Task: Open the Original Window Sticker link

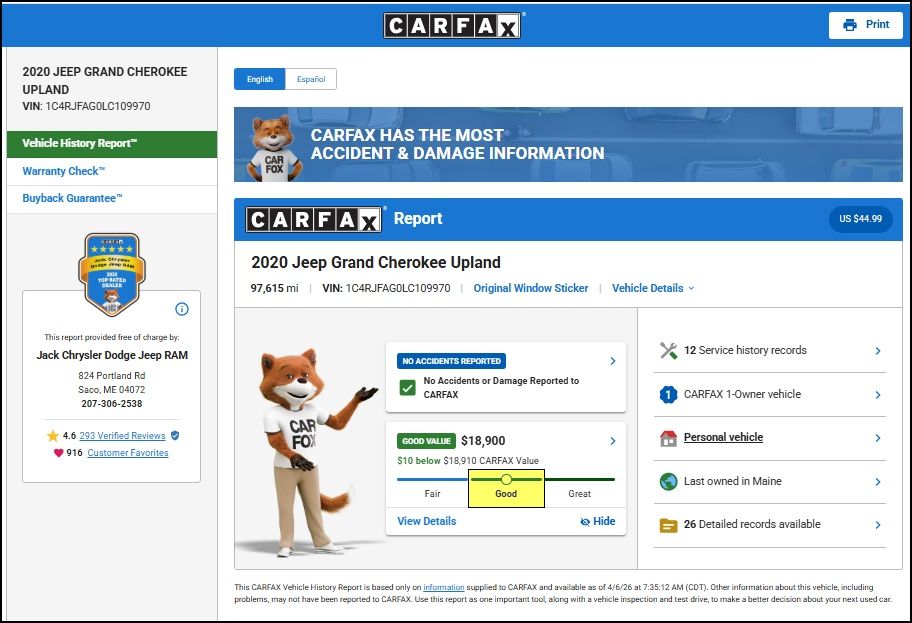Action: click(530, 288)
